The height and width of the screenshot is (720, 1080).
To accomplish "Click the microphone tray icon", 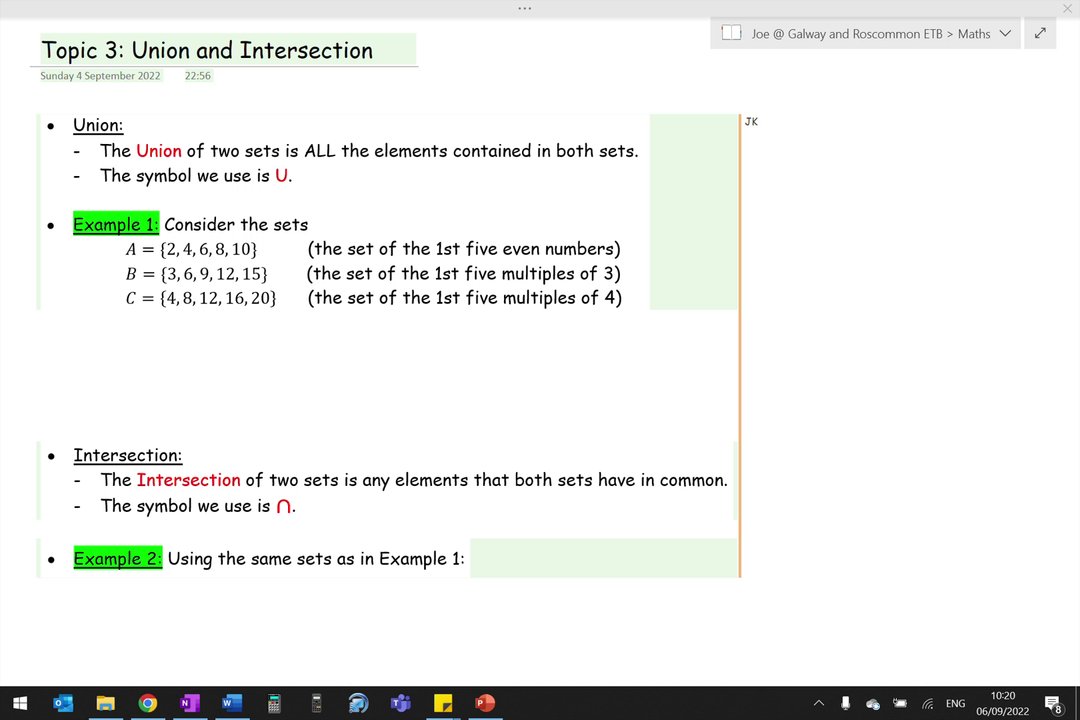I will pyautogui.click(x=845, y=703).
